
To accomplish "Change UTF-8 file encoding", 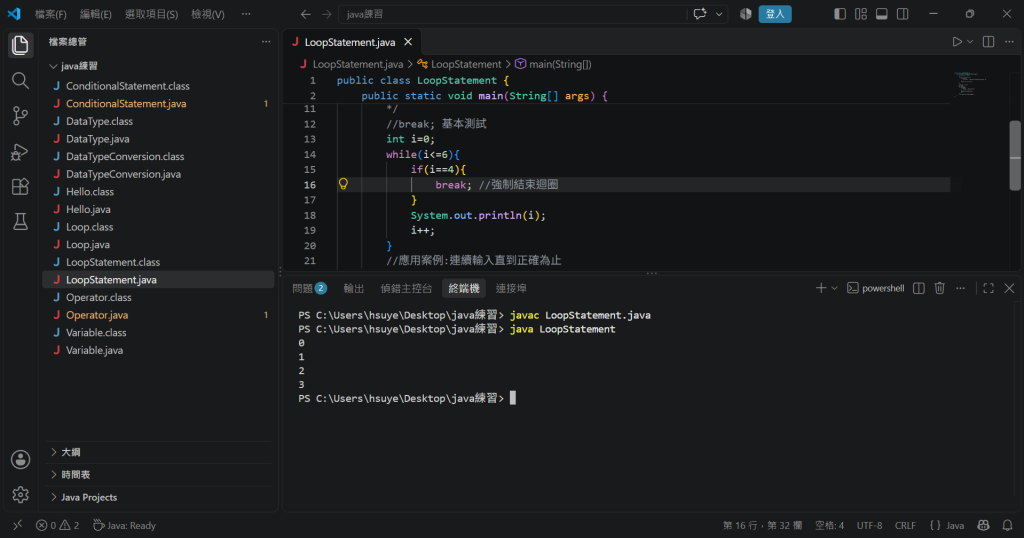I will point(869,526).
